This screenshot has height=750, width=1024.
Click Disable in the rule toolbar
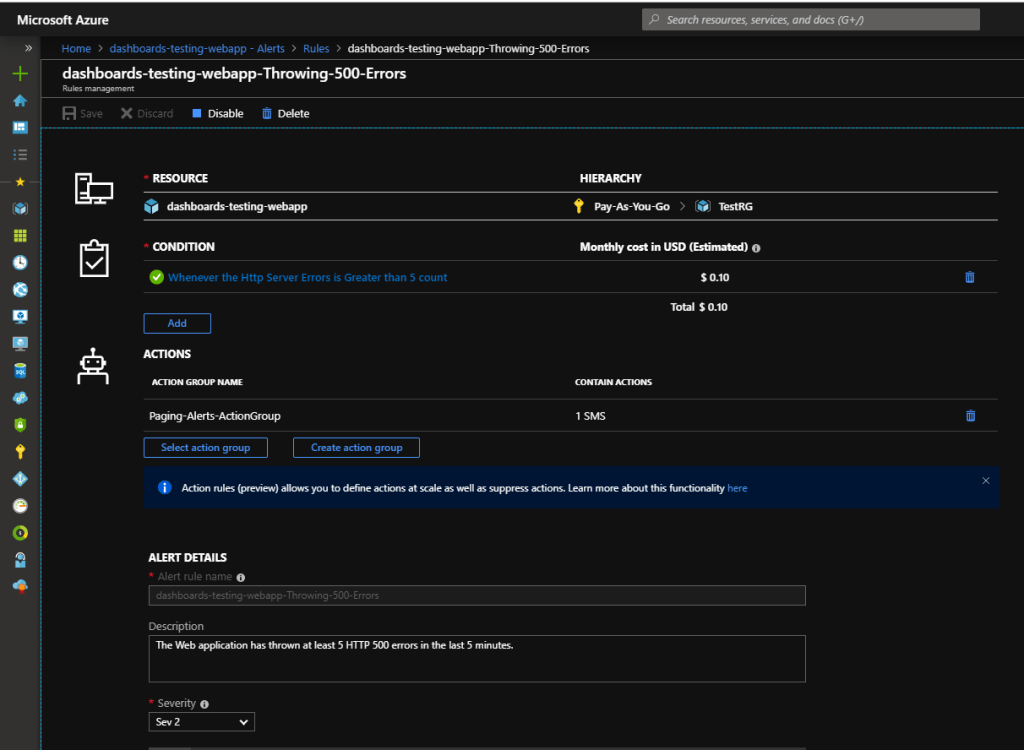point(217,114)
